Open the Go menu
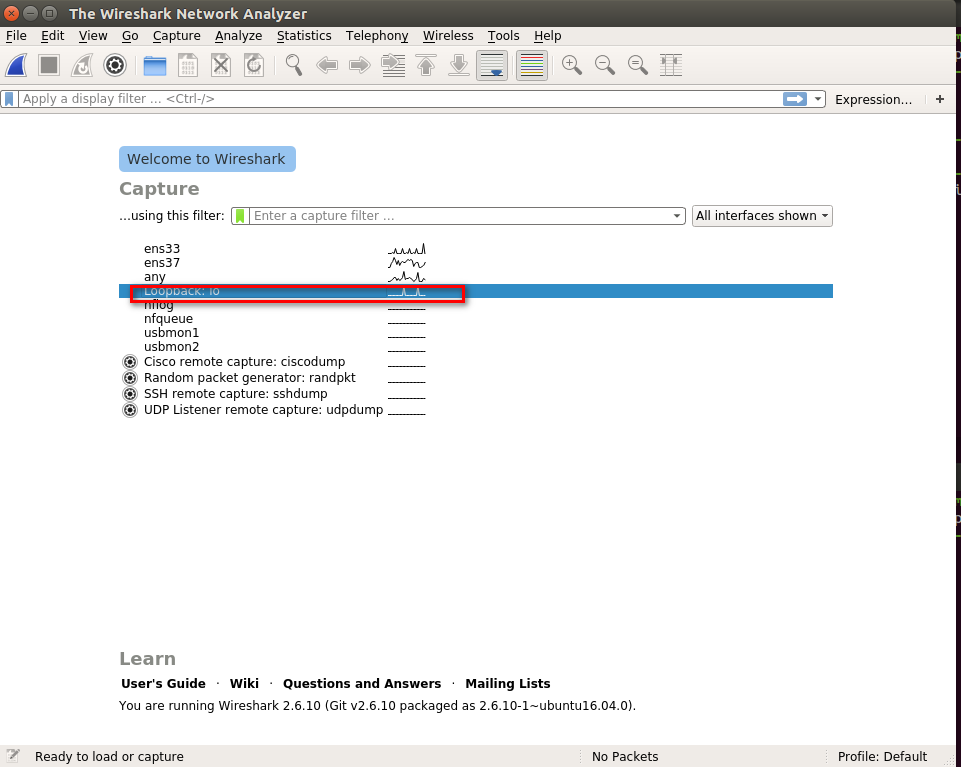 (130, 36)
